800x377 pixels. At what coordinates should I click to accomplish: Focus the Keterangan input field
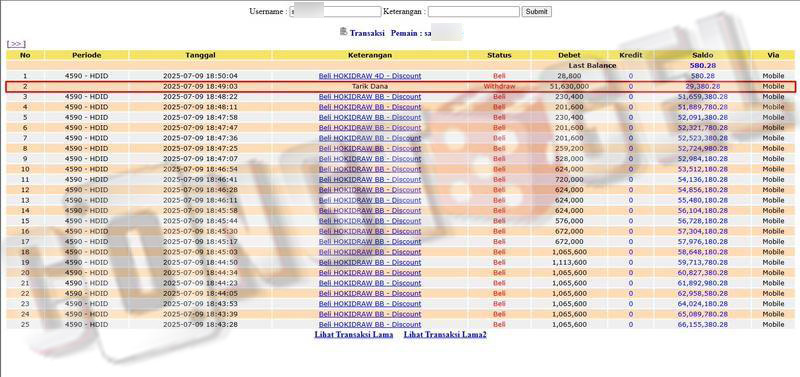point(473,11)
